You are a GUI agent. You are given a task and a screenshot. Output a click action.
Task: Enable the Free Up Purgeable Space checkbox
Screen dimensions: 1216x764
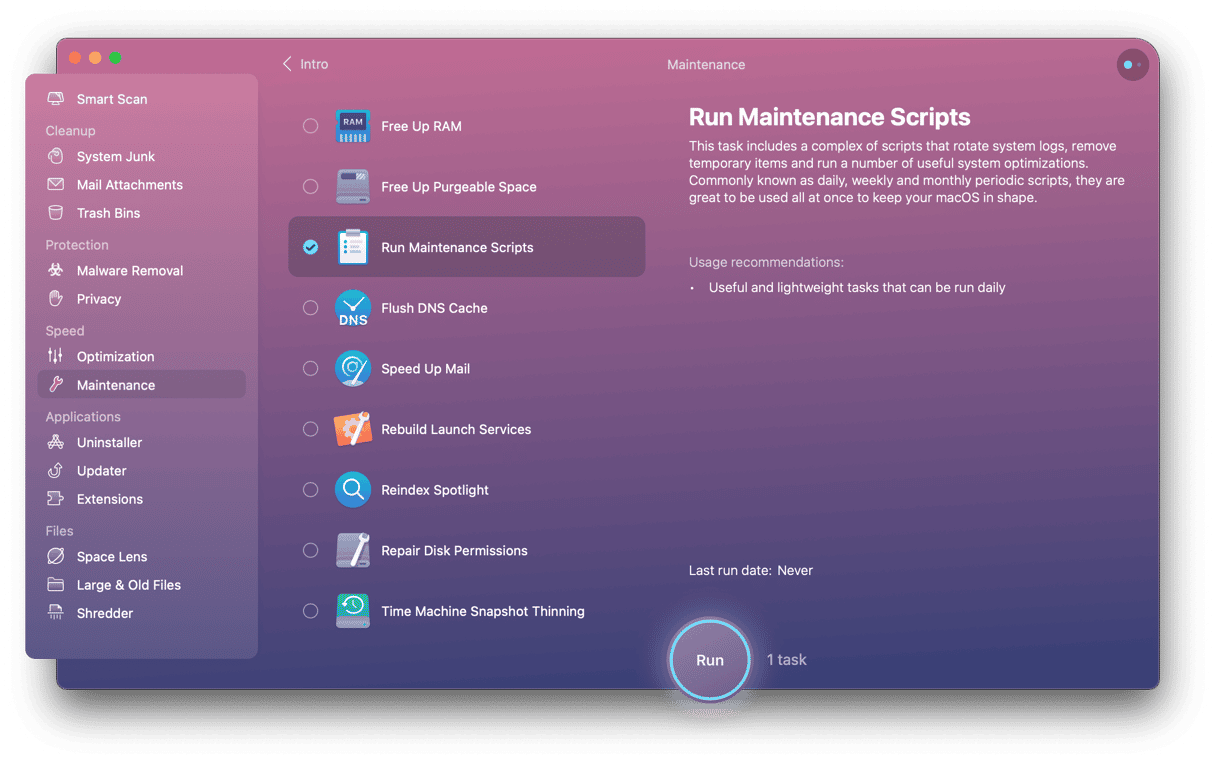coord(311,187)
